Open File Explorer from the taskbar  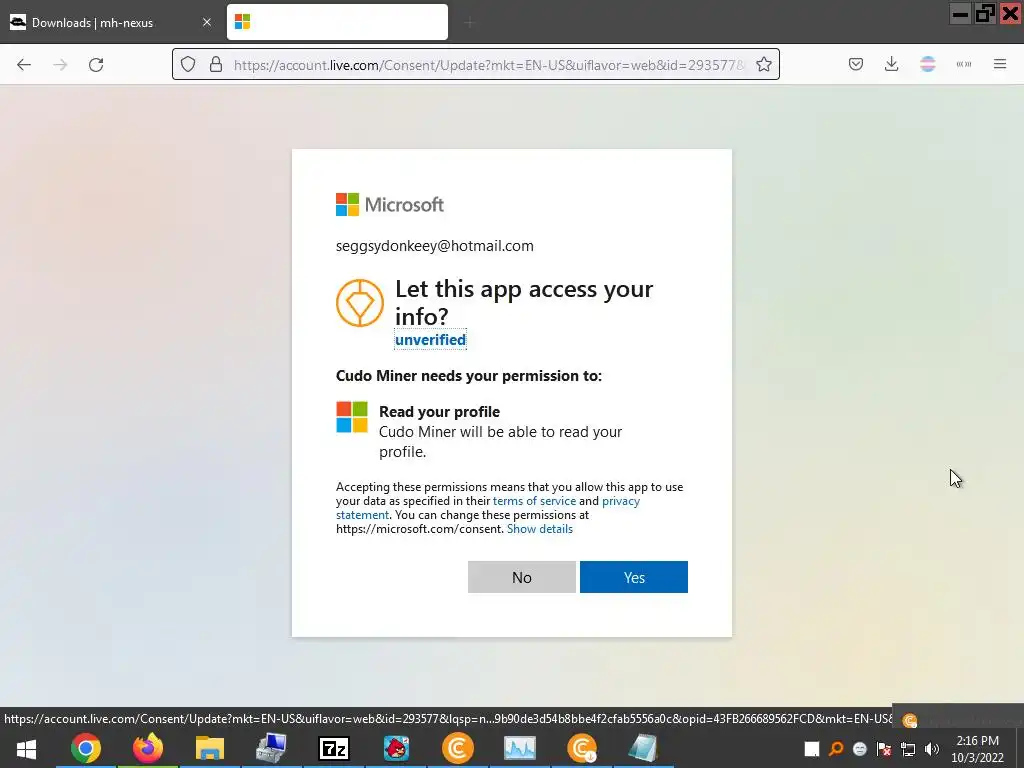point(210,748)
